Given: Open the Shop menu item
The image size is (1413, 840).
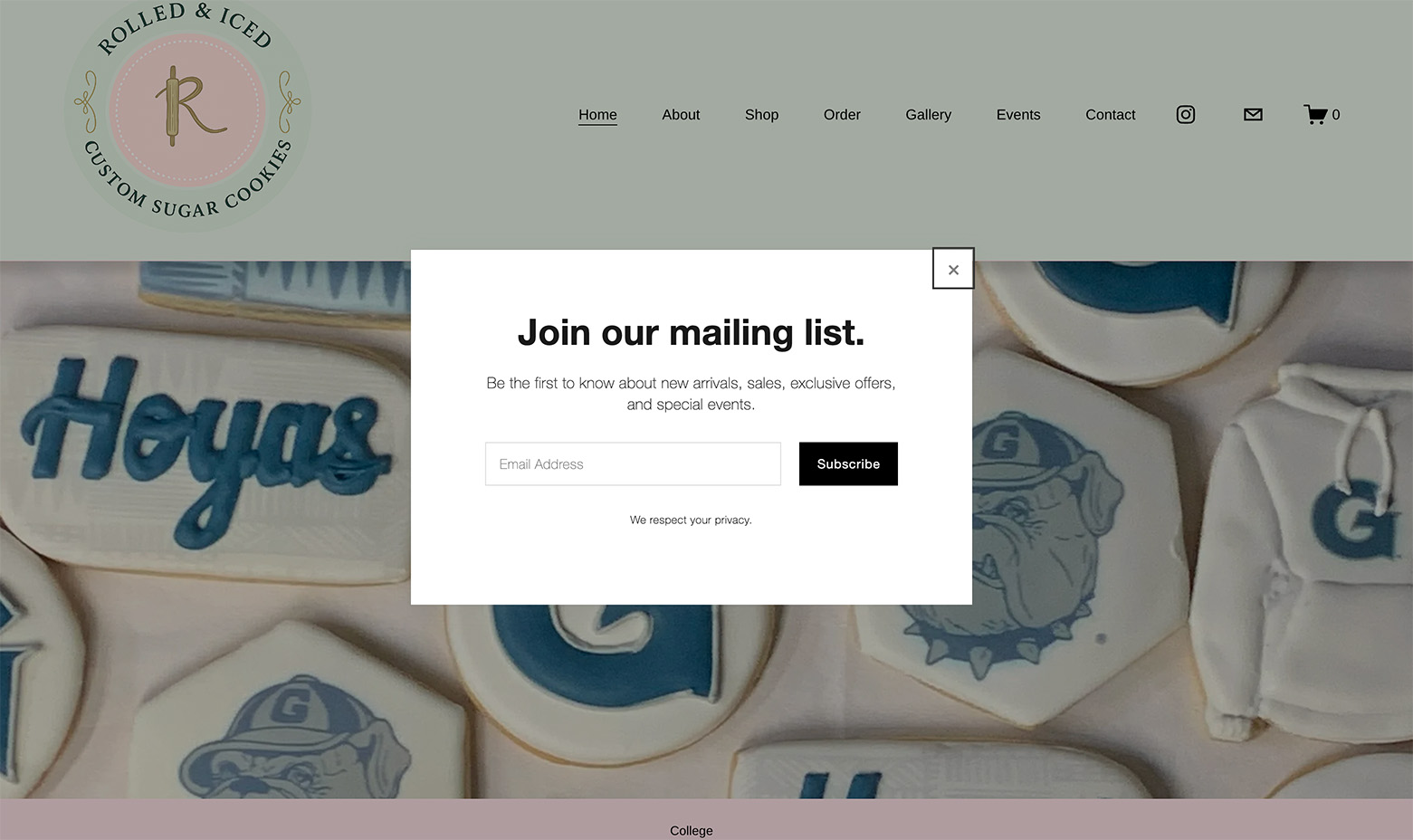Looking at the screenshot, I should coord(761,115).
